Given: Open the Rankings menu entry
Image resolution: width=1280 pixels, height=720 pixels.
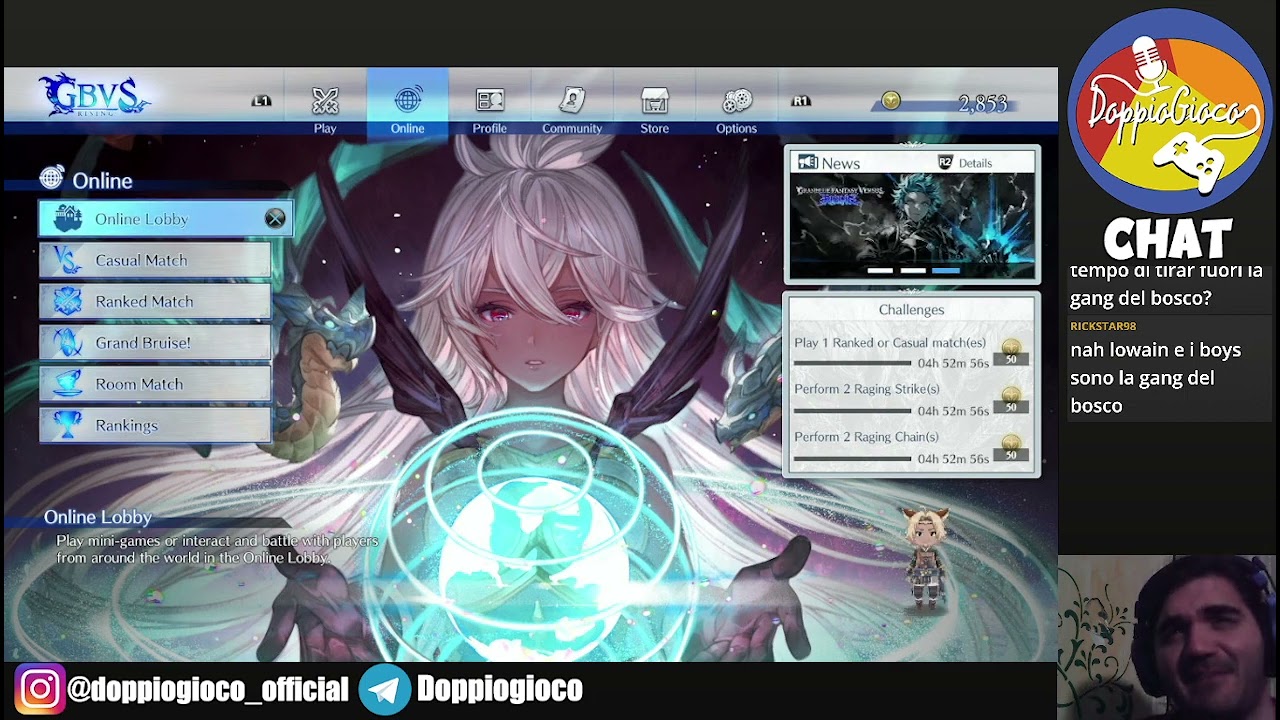Looking at the screenshot, I should [x=155, y=425].
